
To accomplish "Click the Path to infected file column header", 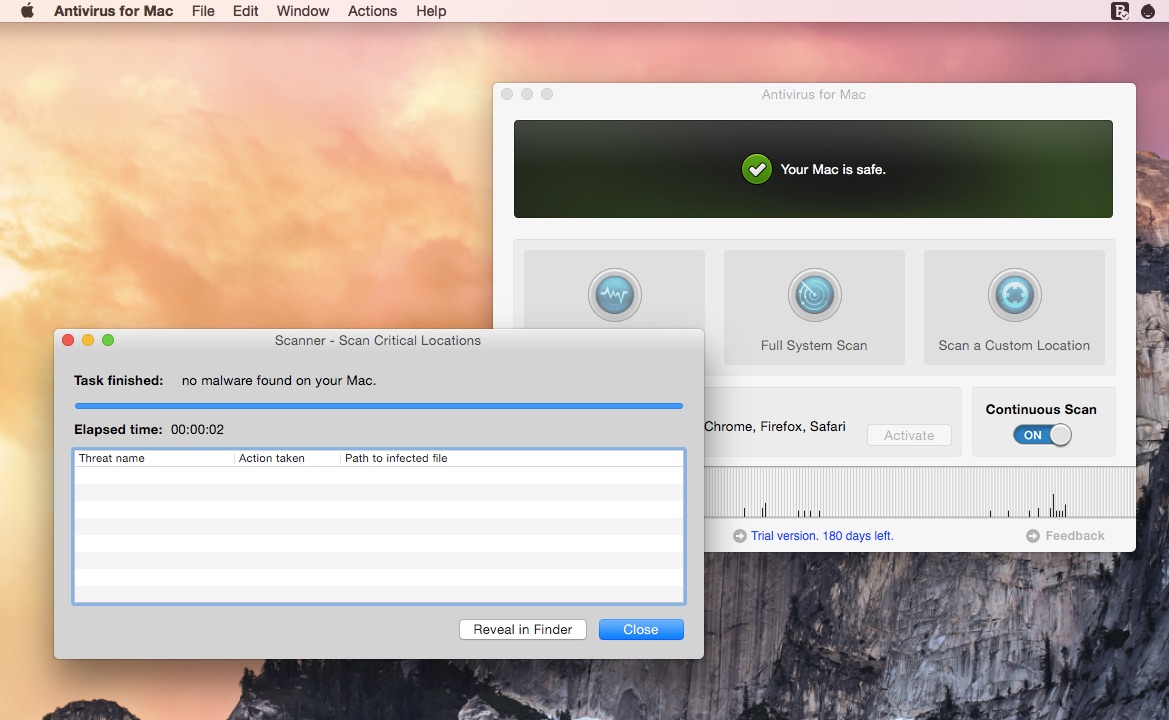I will click(511, 458).
